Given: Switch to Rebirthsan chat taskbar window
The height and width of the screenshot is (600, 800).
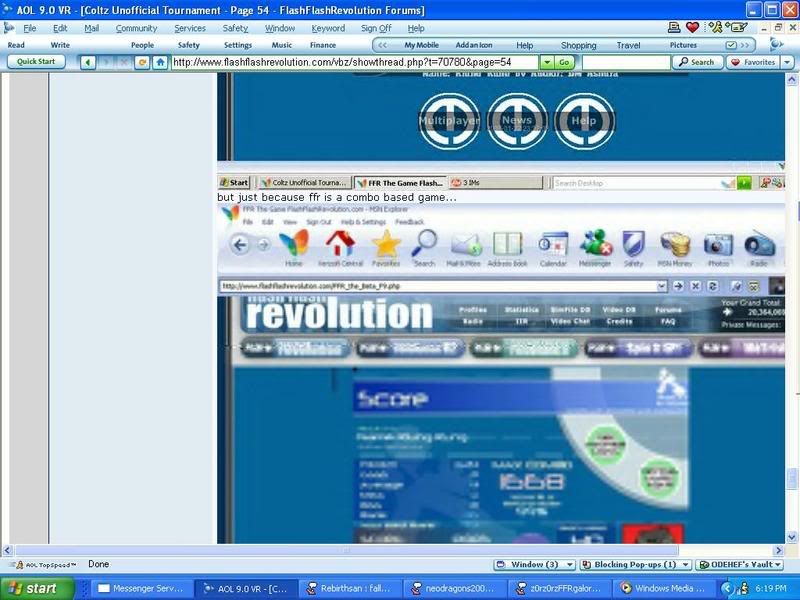Looking at the screenshot, I should pyautogui.click(x=351, y=588).
